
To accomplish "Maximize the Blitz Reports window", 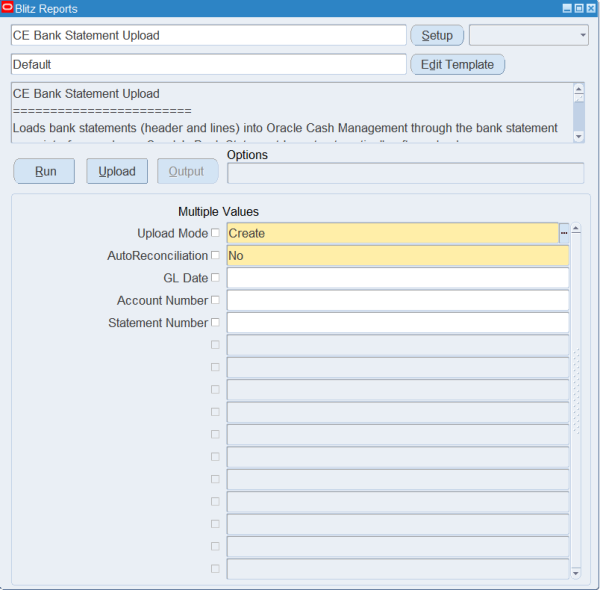I will click(x=579, y=8).
